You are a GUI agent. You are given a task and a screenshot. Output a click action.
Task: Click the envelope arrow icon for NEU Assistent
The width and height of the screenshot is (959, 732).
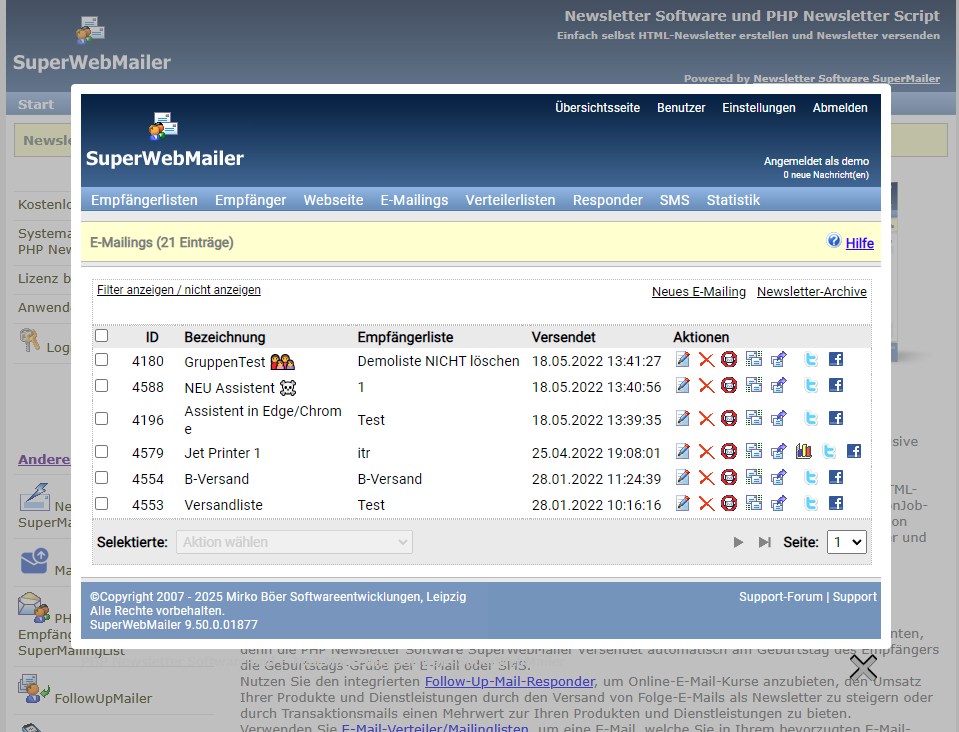click(x=779, y=385)
